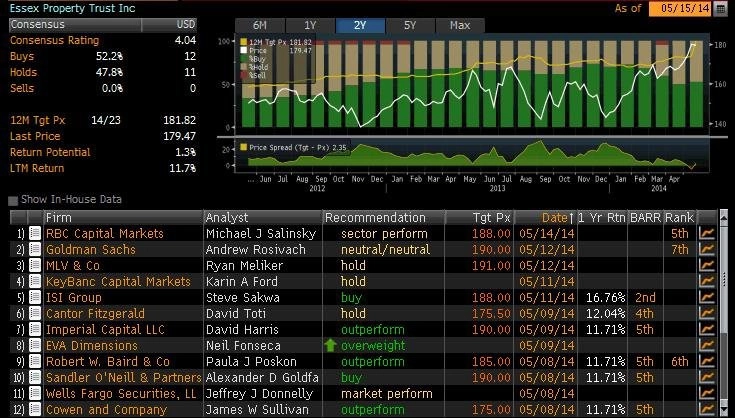Open RBC Capital Markets firm link

(x=105, y=233)
